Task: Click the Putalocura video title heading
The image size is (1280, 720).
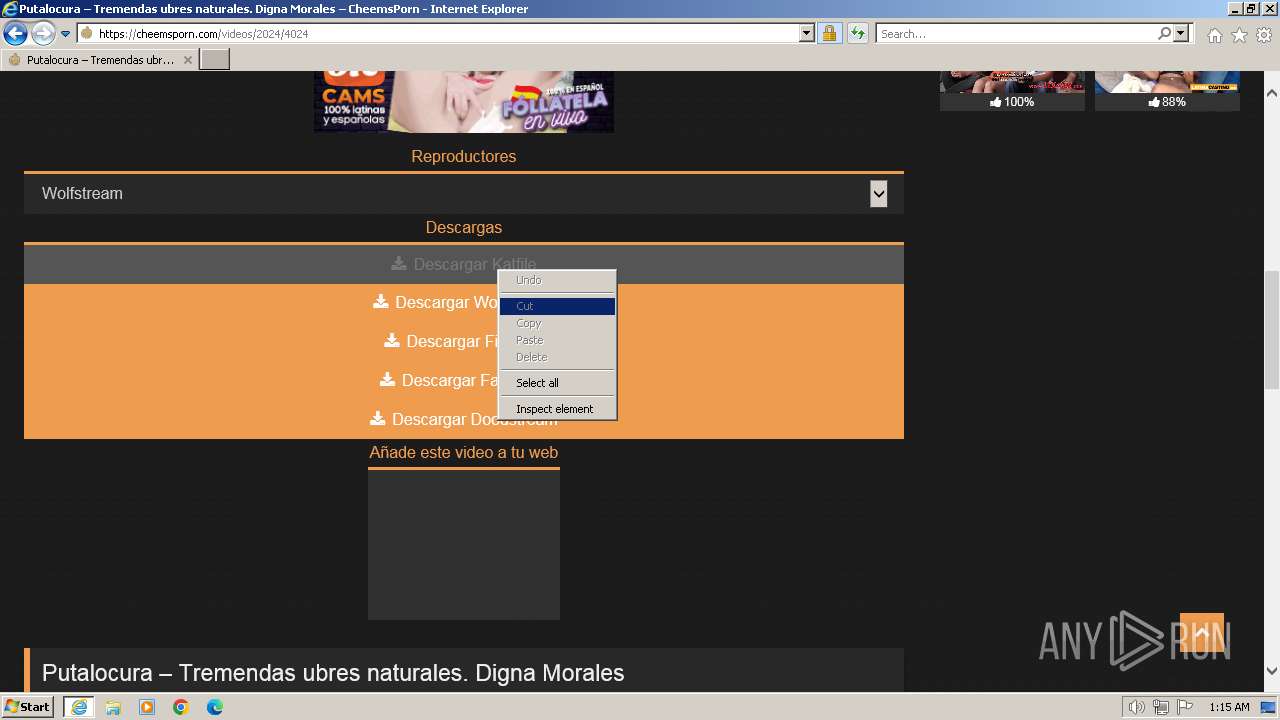Action: (333, 673)
